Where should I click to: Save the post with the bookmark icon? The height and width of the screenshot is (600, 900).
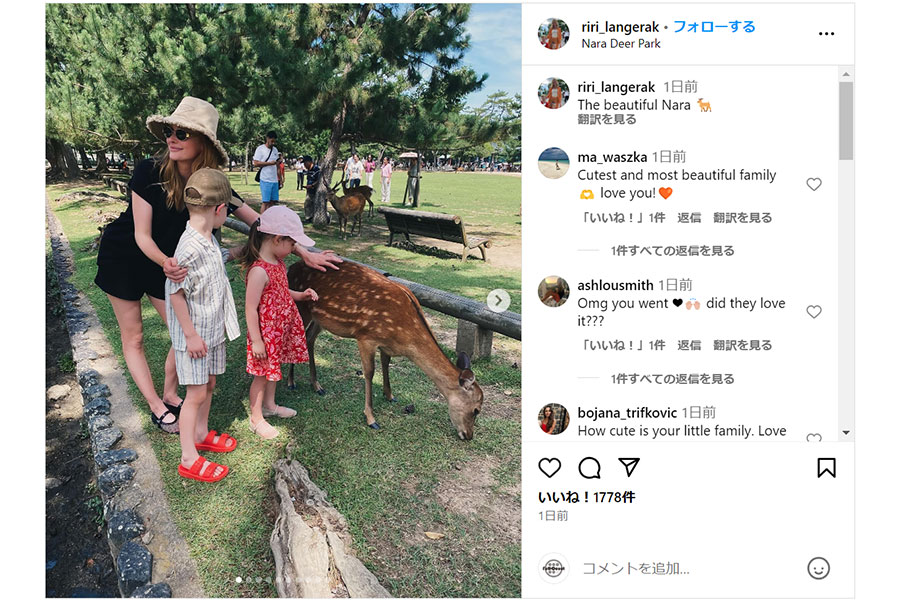[826, 468]
